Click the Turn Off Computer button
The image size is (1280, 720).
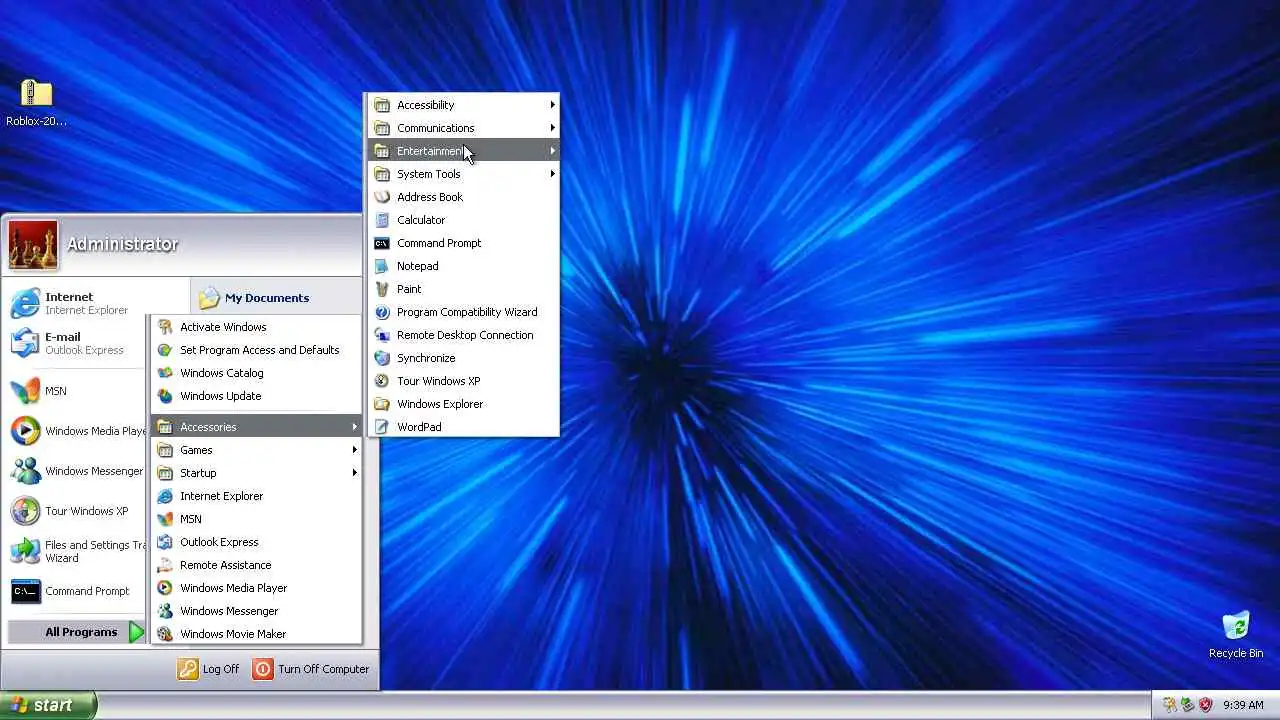pyautogui.click(x=311, y=669)
